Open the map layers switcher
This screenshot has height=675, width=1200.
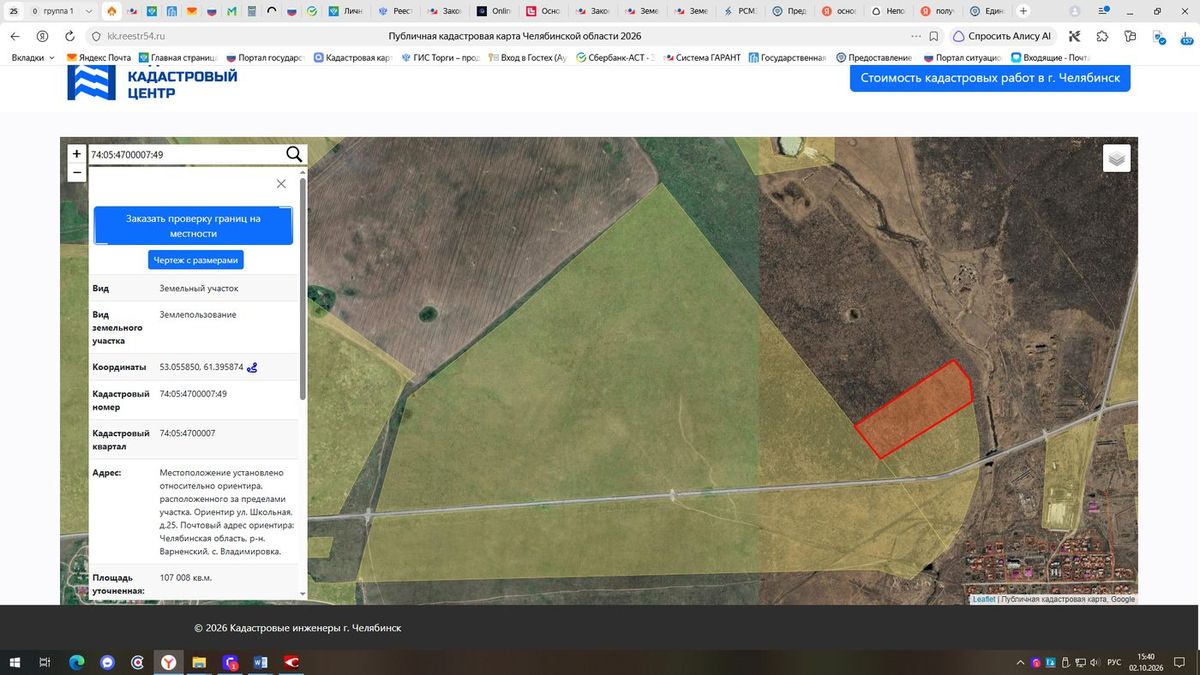(x=1117, y=158)
